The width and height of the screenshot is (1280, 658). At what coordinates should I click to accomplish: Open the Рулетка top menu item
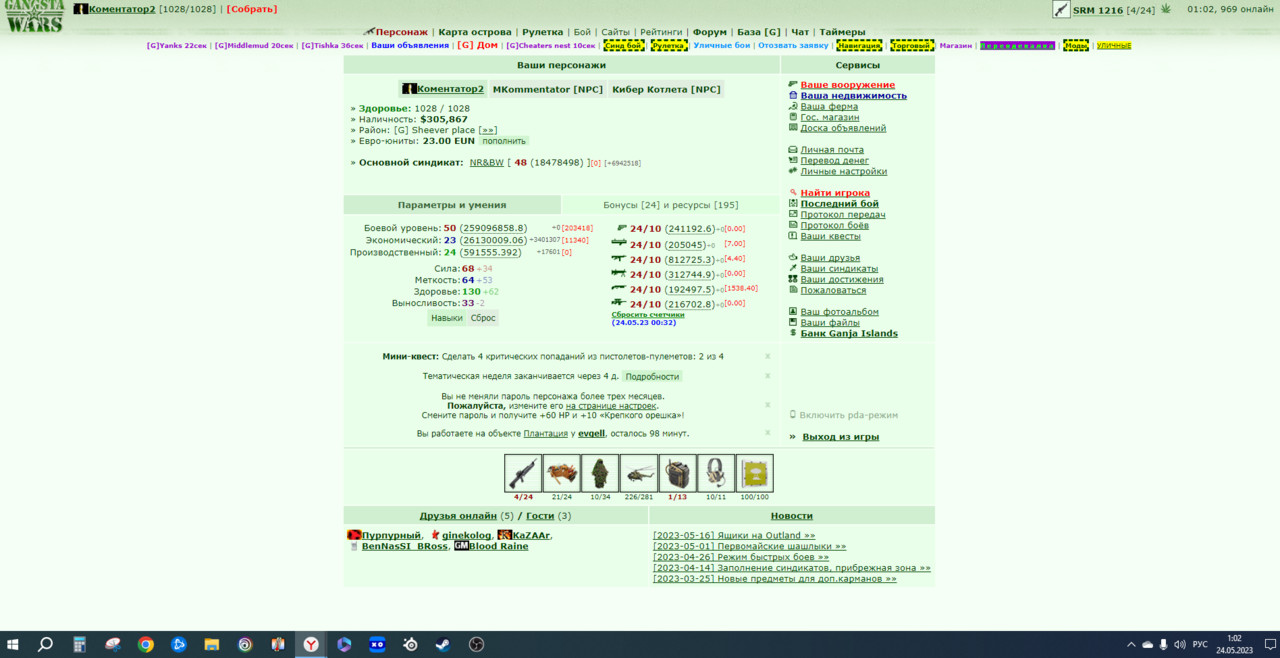tap(543, 32)
